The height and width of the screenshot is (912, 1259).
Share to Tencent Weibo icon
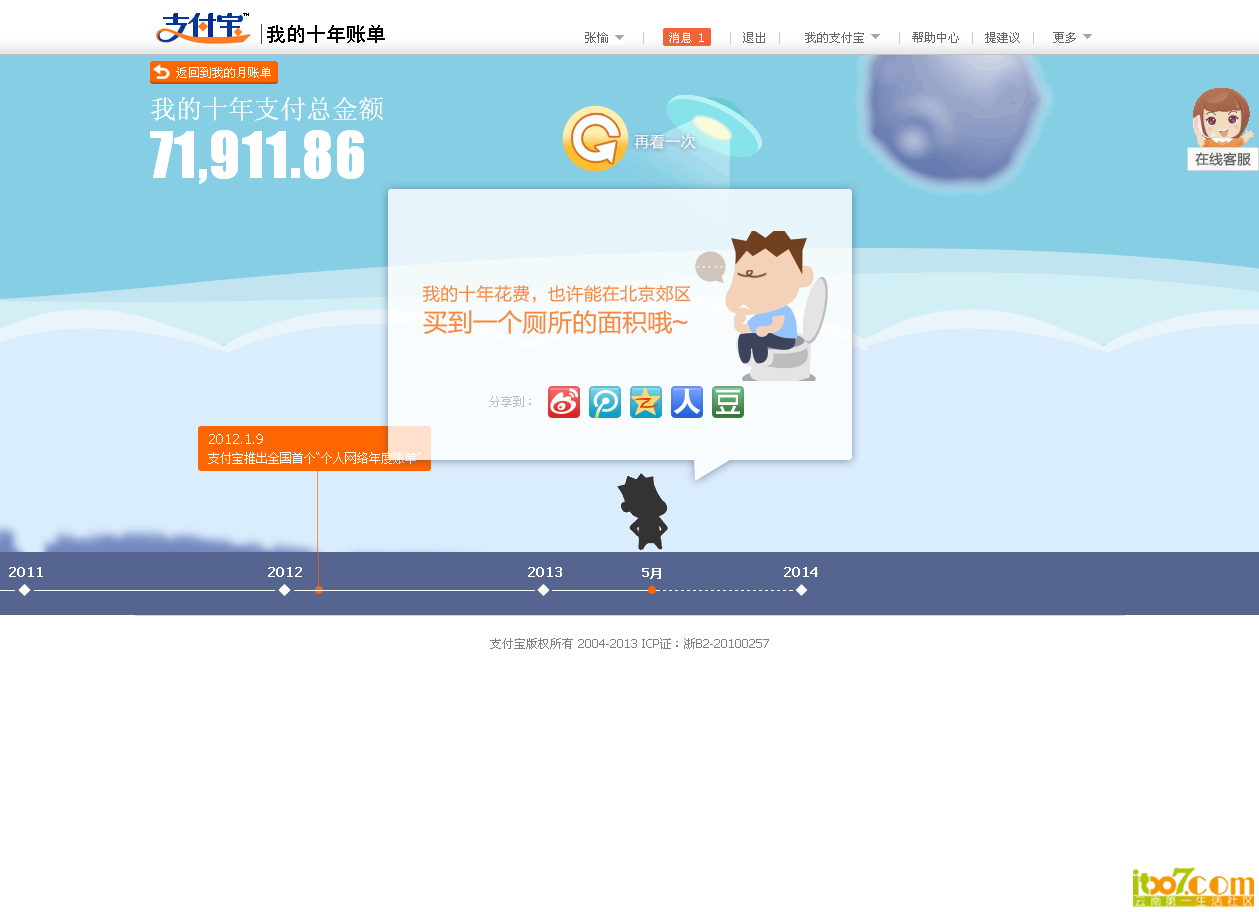pos(605,402)
